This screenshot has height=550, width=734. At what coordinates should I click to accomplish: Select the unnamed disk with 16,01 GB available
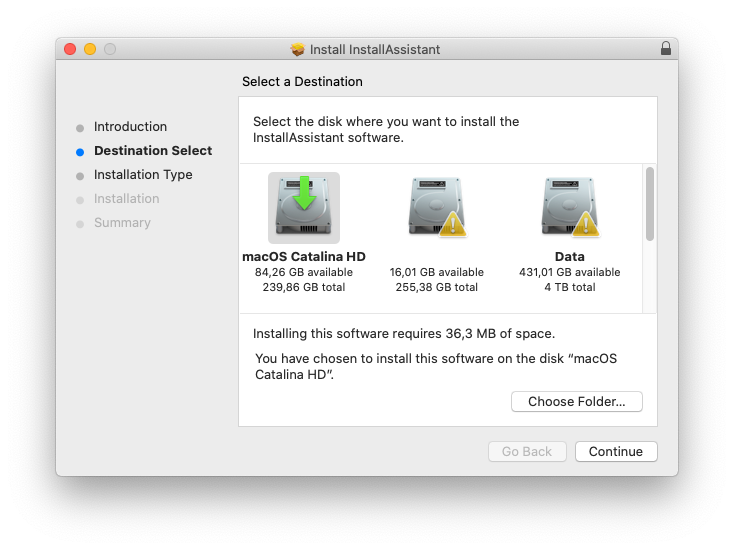[x=437, y=207]
